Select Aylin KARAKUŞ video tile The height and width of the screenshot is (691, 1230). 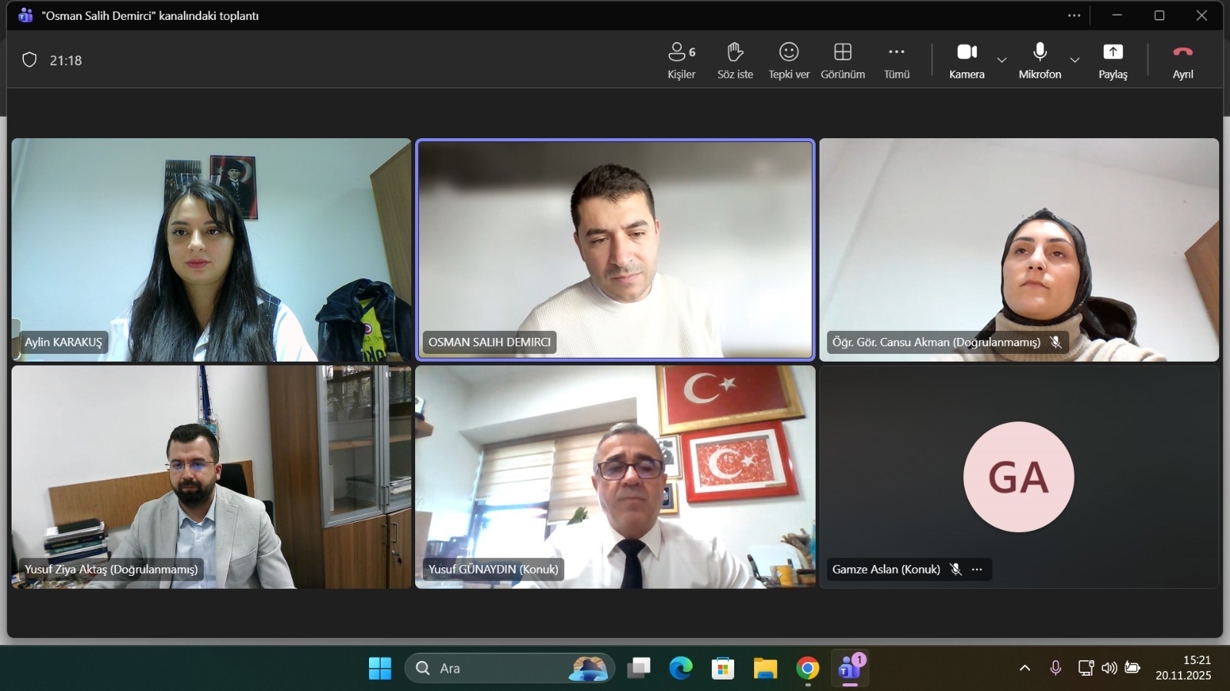coord(211,249)
